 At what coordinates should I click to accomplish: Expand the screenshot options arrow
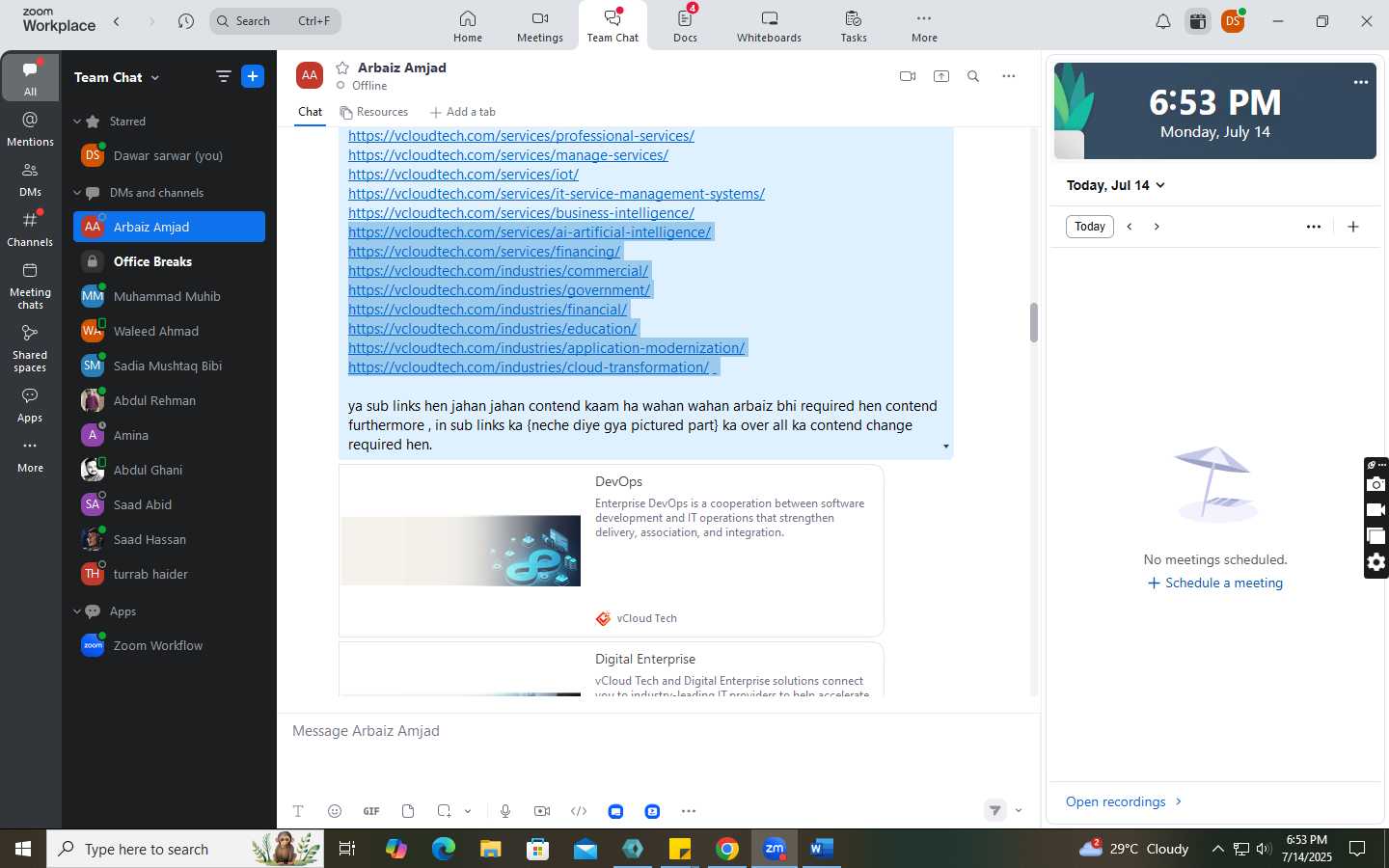pos(468,811)
